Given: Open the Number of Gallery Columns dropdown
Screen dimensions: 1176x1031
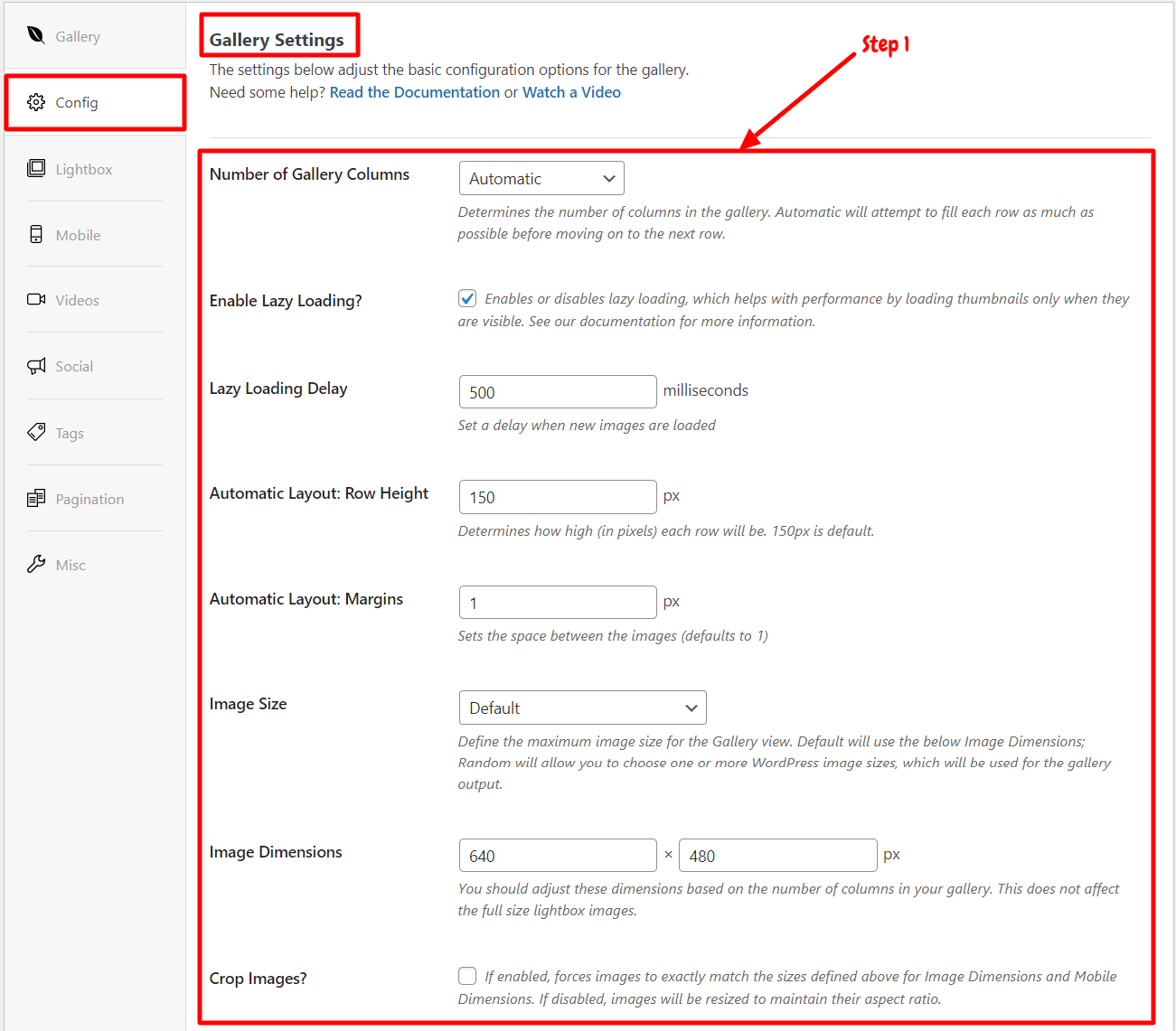Looking at the screenshot, I should coord(541,178).
